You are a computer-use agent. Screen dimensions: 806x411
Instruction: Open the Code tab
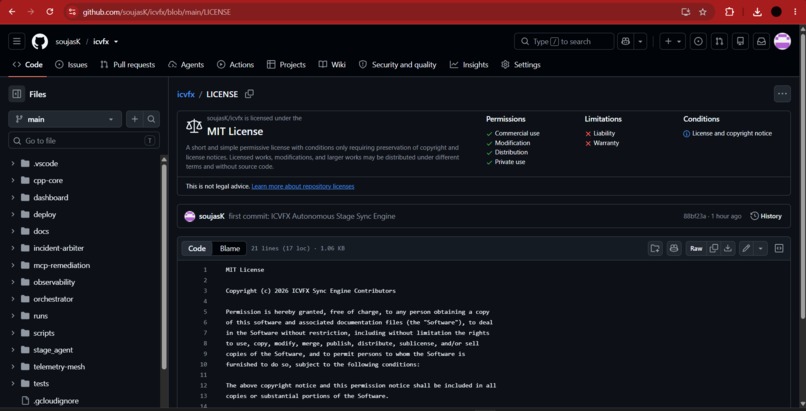click(x=28, y=65)
